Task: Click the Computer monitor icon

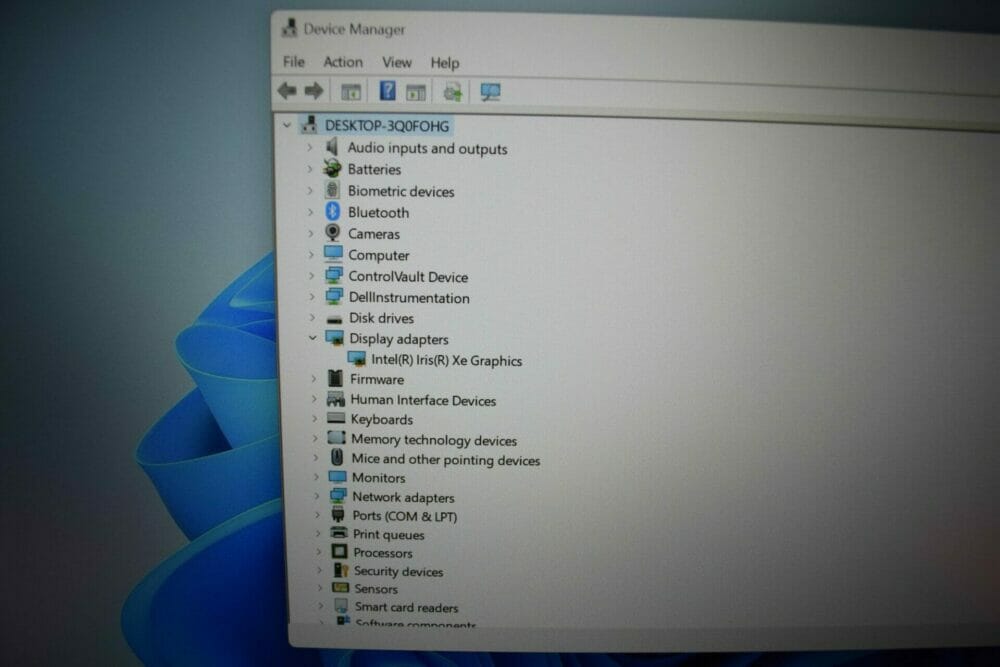Action: tap(333, 254)
